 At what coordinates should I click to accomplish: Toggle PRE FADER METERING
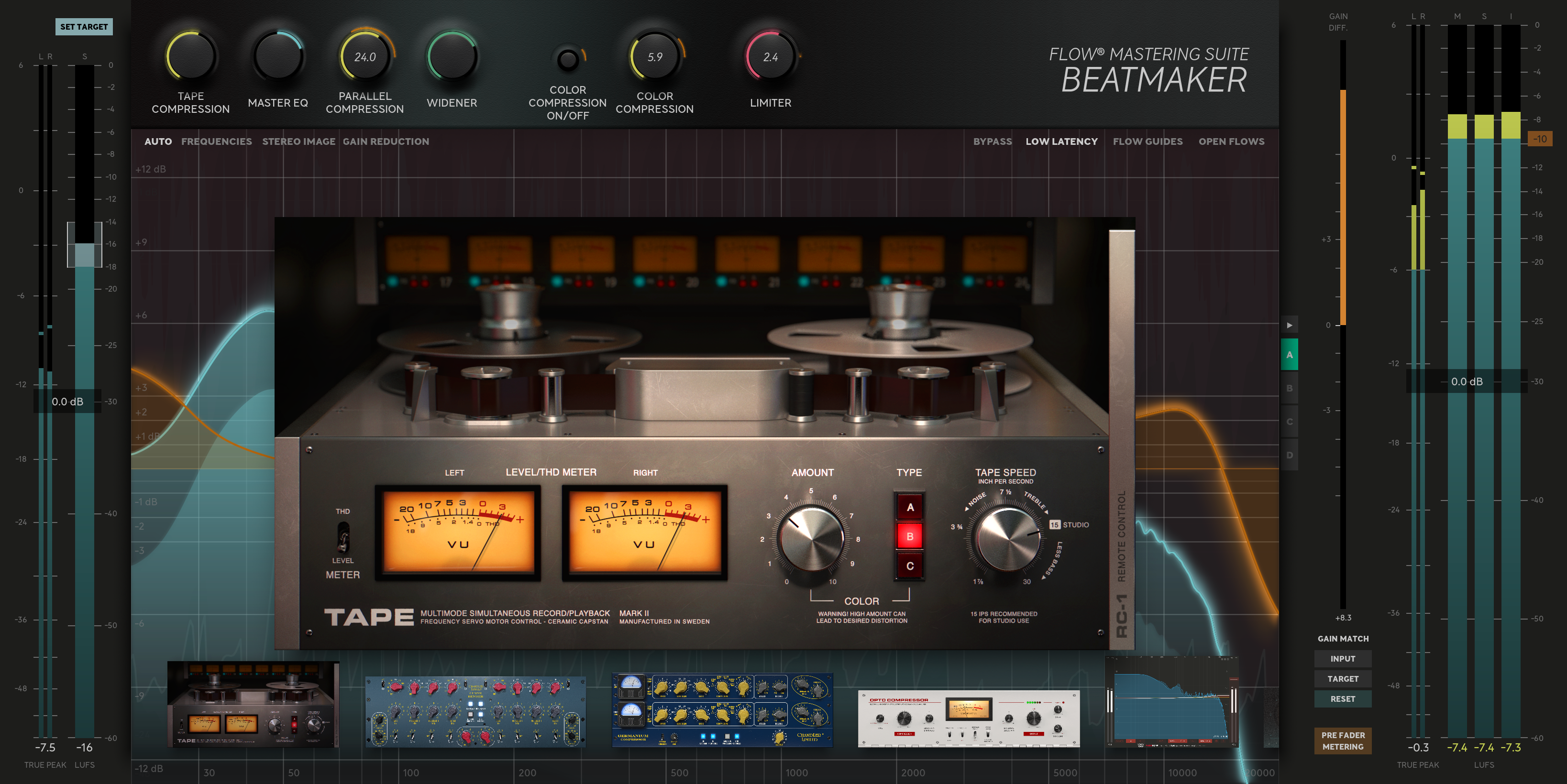point(1343,741)
